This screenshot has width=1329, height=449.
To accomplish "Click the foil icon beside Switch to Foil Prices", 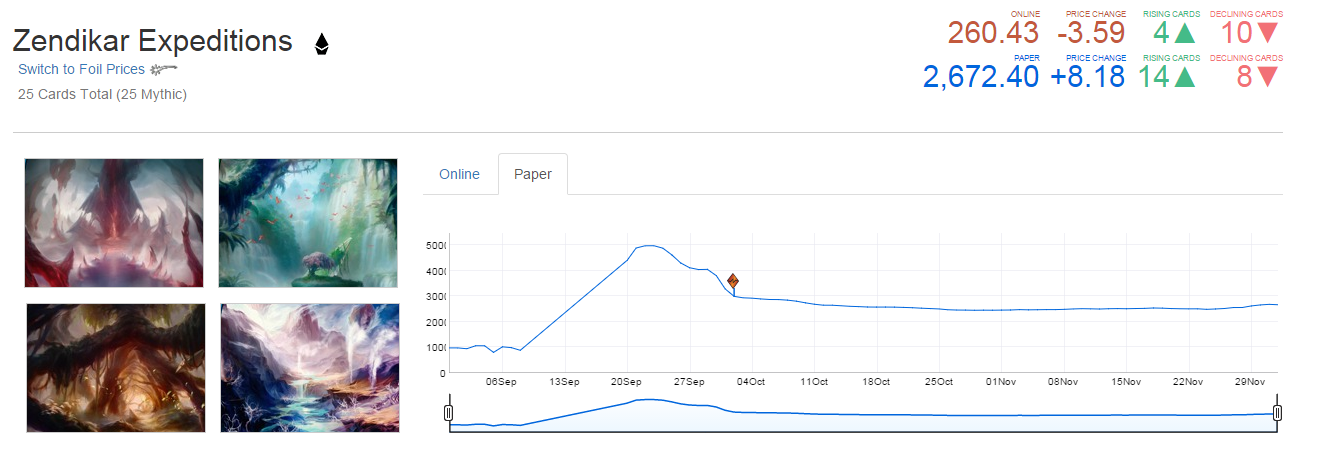I will pos(163,69).
